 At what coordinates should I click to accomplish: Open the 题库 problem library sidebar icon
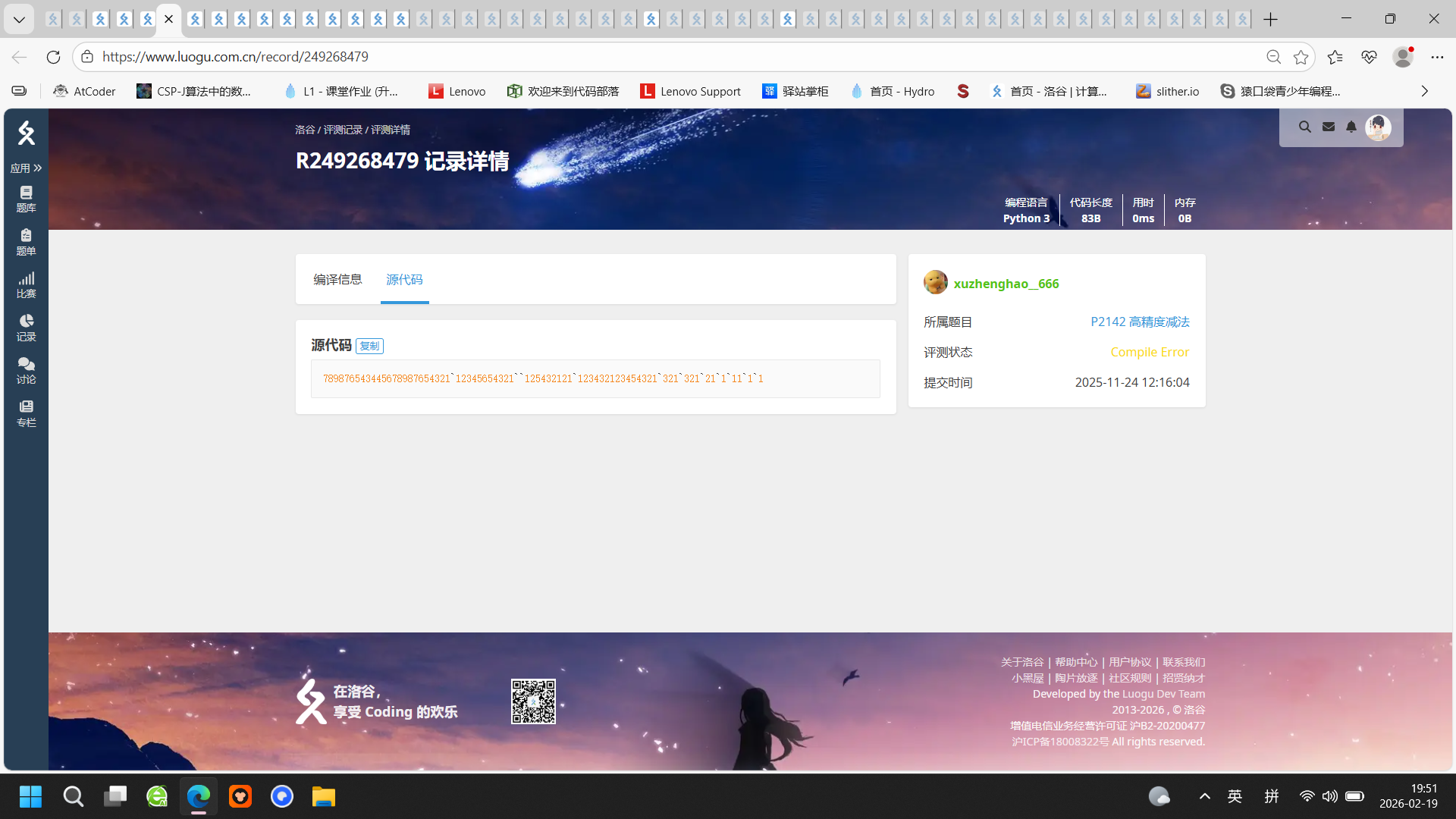26,199
